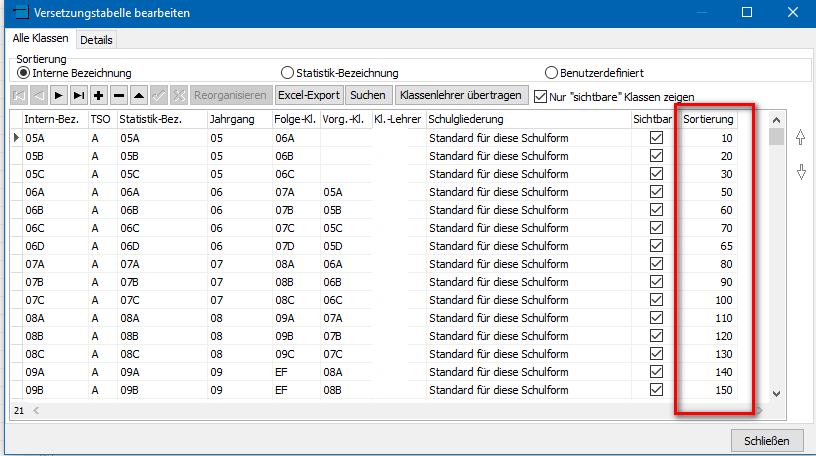816x456 pixels.
Task: Click Vorg.-Kl. cell 08B
Action: pyautogui.click(x=346, y=390)
